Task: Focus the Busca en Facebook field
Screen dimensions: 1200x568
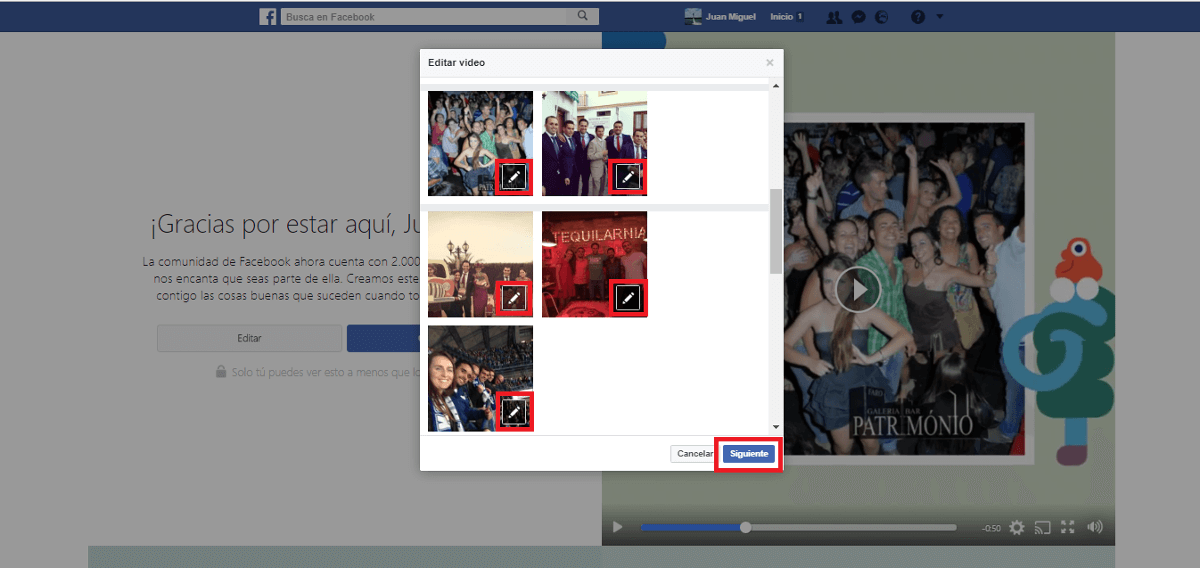Action: pyautogui.click(x=424, y=16)
